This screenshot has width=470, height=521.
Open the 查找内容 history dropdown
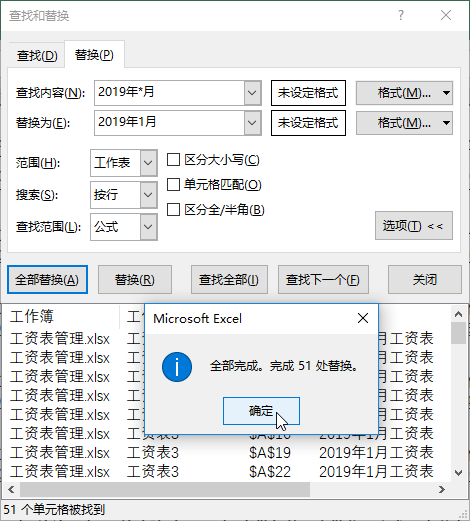tap(252, 93)
